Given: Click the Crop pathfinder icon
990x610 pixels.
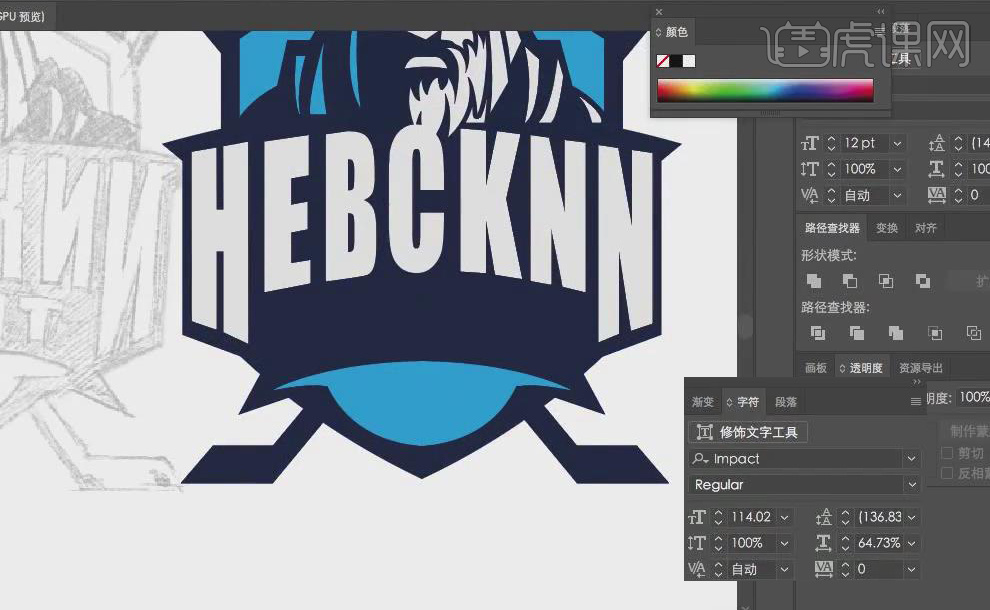Looking at the screenshot, I should [x=934, y=333].
